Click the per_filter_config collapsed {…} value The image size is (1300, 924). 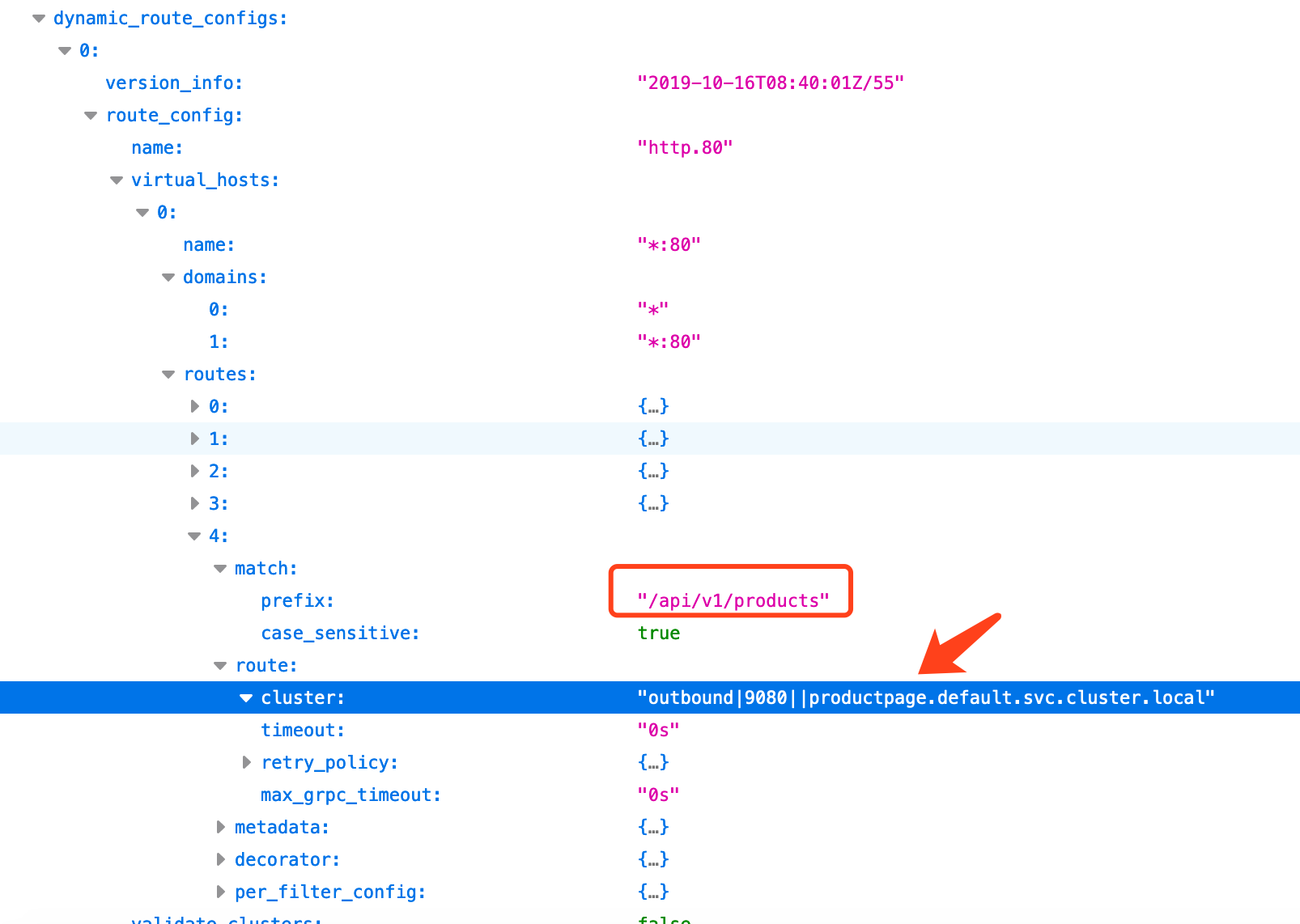point(653,892)
